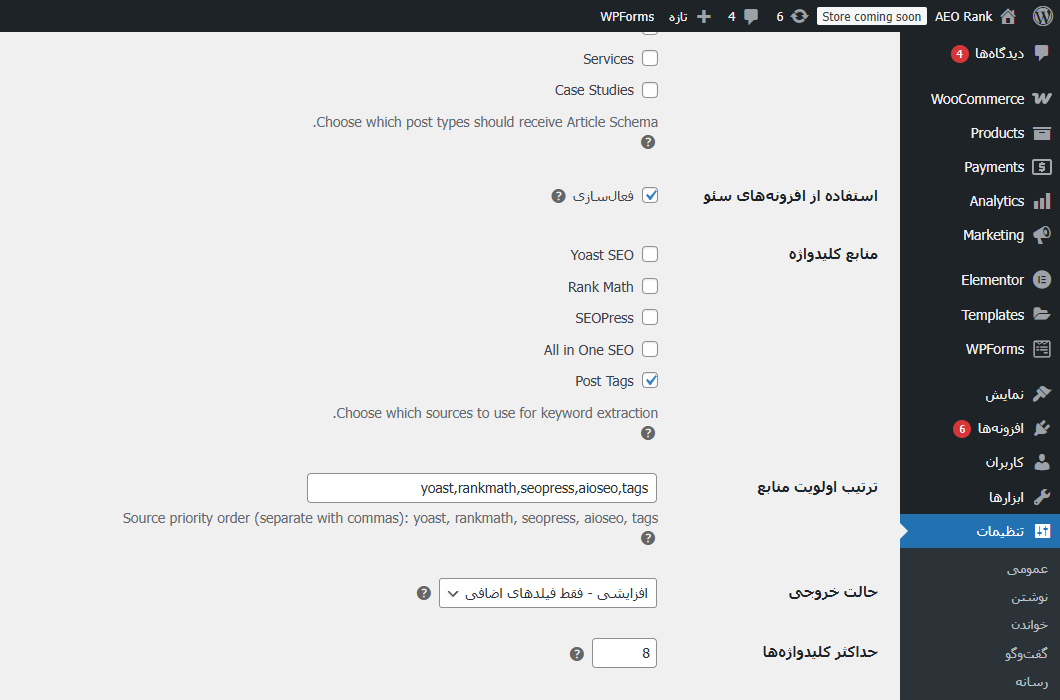Open the updates icon showing 6
The width and height of the screenshot is (1060, 700).
click(799, 16)
